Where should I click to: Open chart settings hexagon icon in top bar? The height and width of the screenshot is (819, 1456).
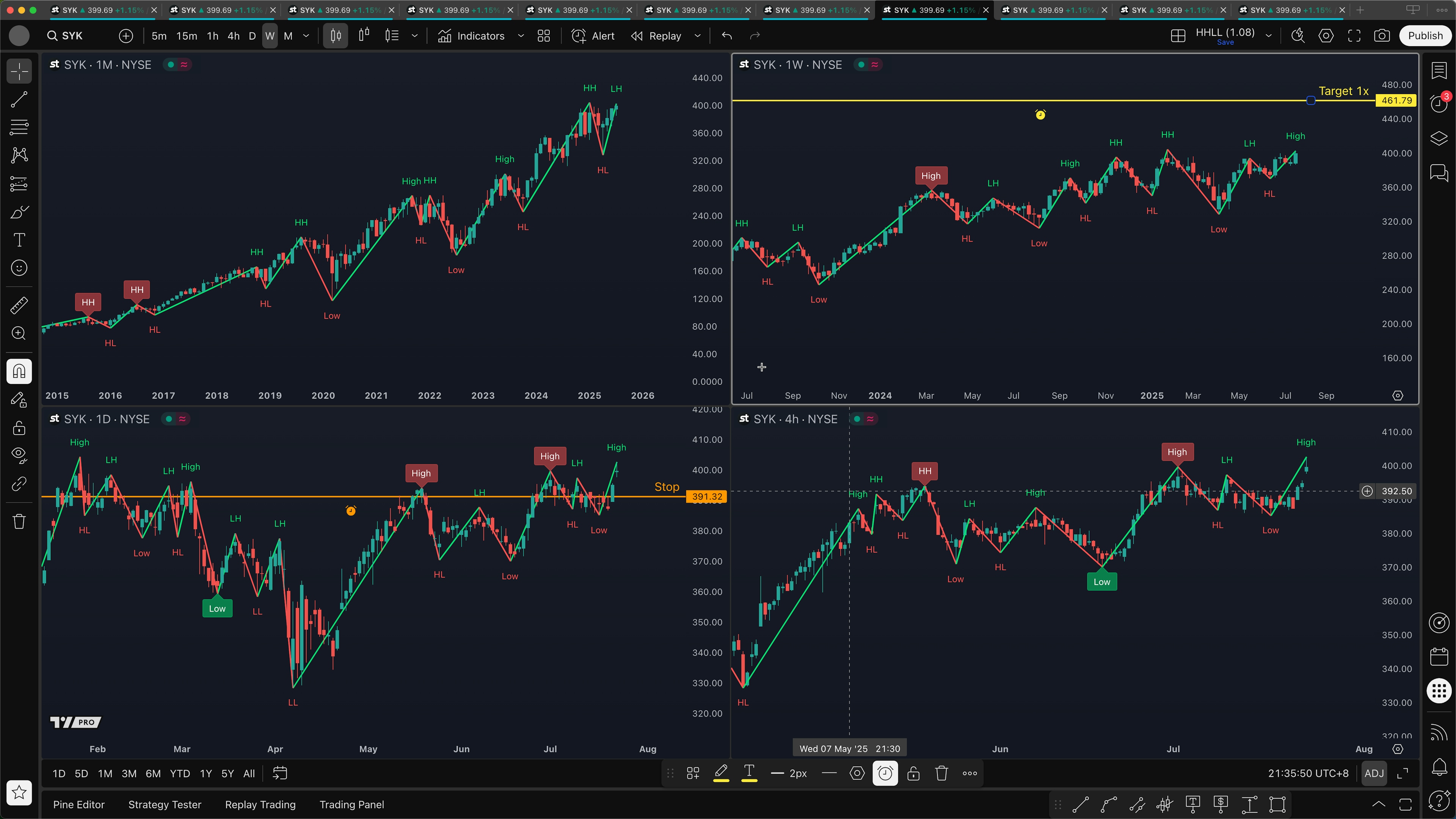point(1326,36)
